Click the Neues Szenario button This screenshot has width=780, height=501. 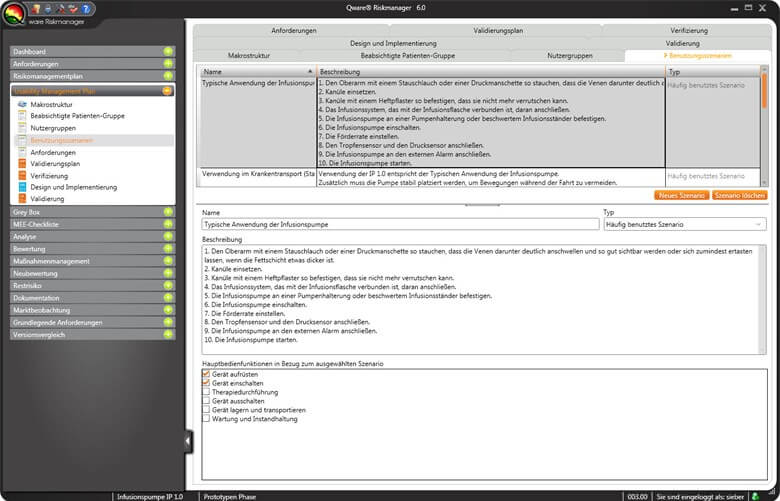point(682,196)
